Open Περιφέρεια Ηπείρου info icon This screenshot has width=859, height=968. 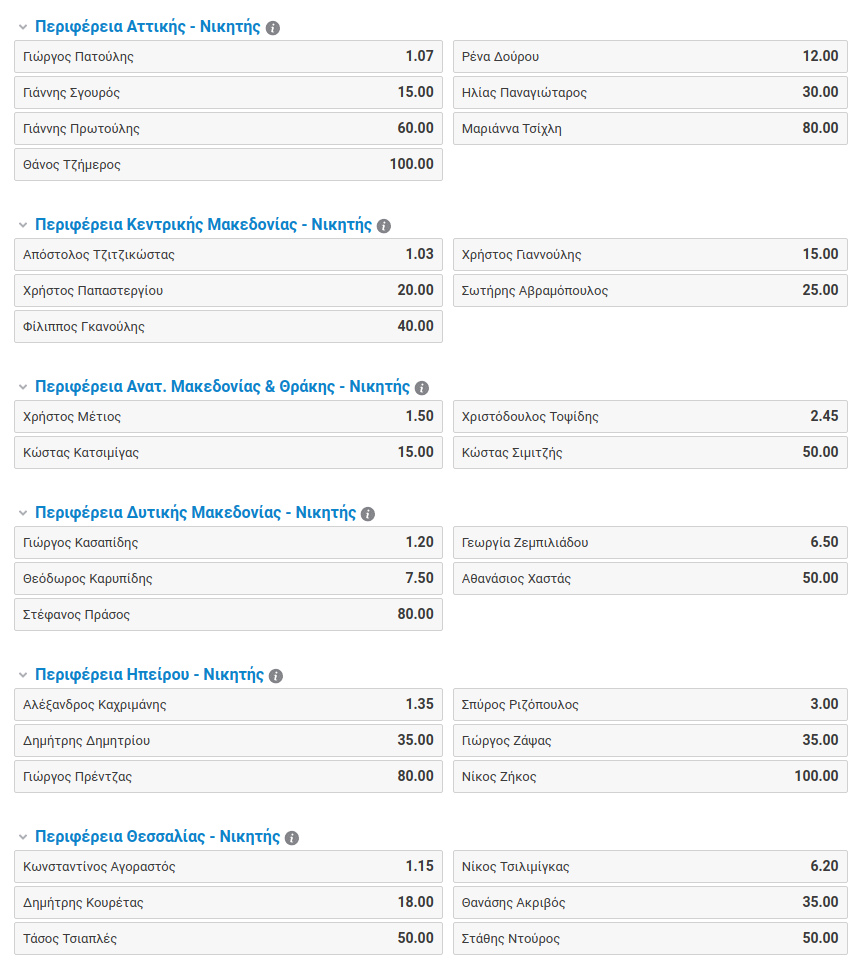point(276,676)
